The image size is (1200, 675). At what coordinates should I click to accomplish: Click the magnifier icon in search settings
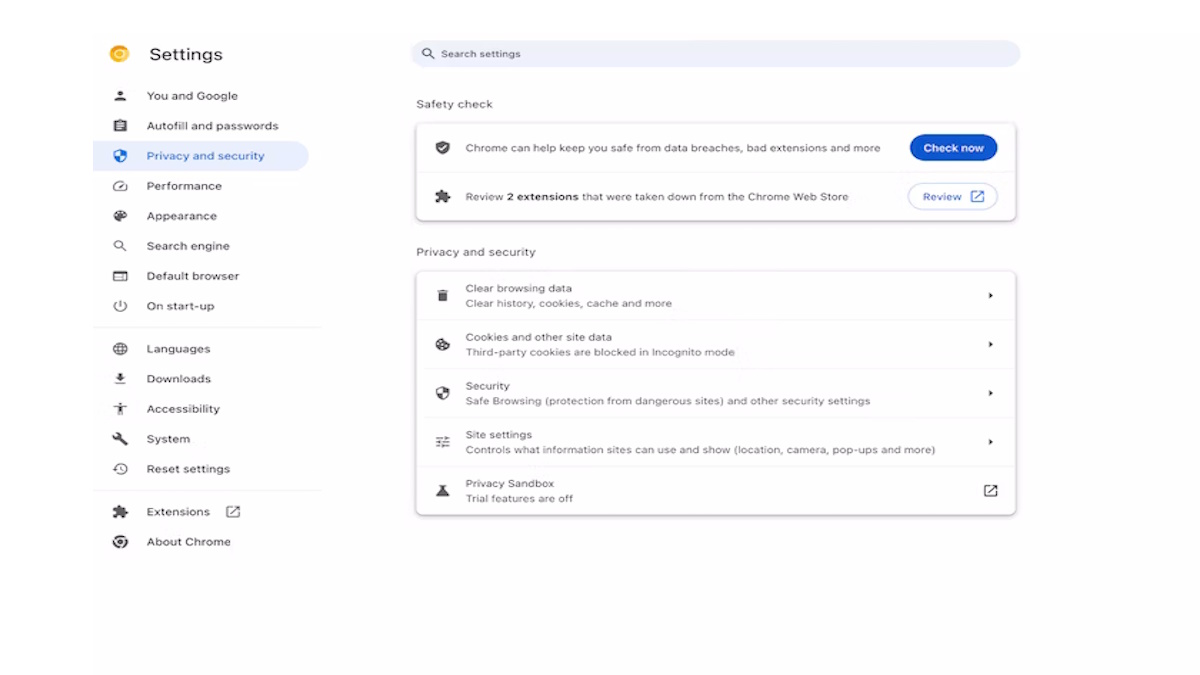[x=428, y=54]
